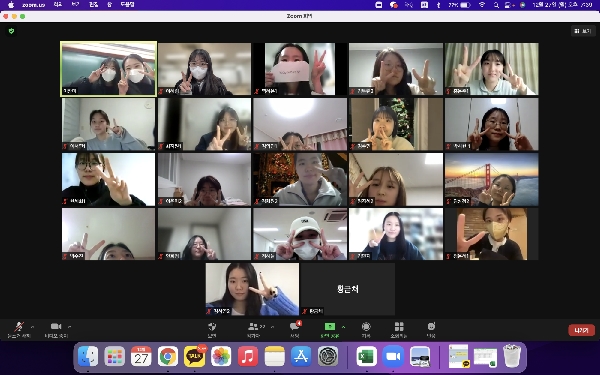Expand participants options arrow

(272, 327)
